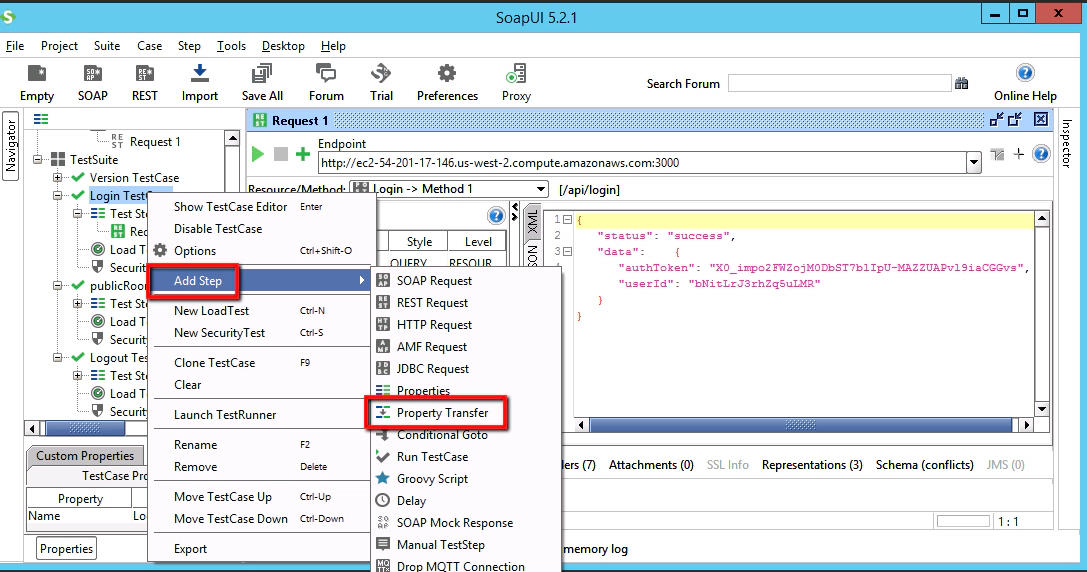This screenshot has width=1087, height=572.
Task: Collapse the publicRooms test case node
Action: pyautogui.click(x=58, y=286)
